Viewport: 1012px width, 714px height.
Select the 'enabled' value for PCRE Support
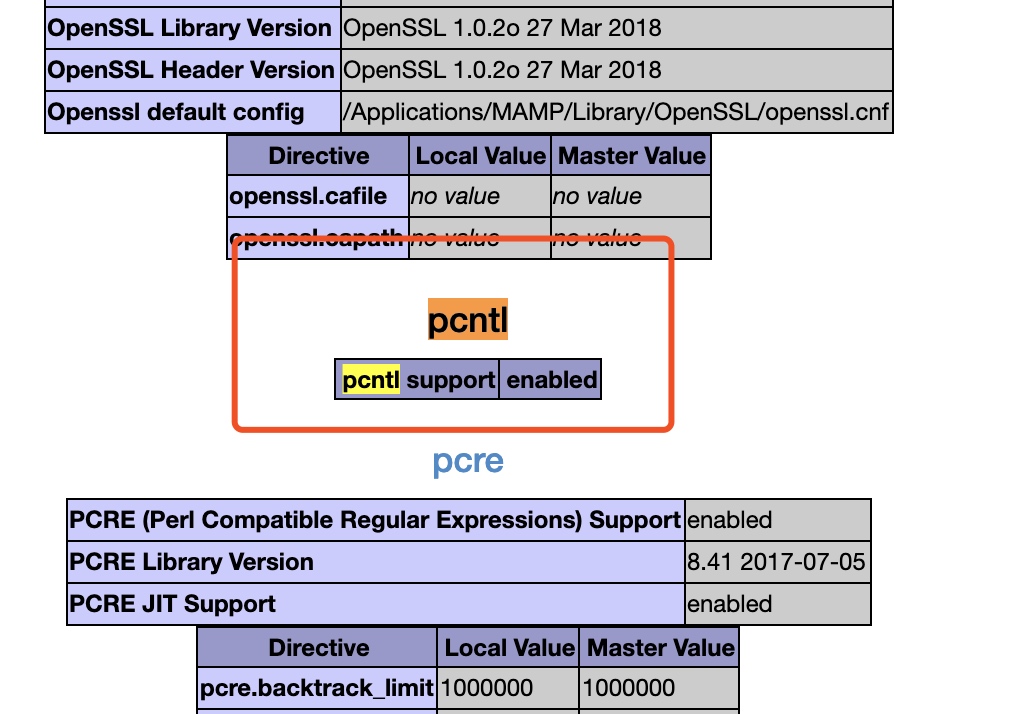778,520
